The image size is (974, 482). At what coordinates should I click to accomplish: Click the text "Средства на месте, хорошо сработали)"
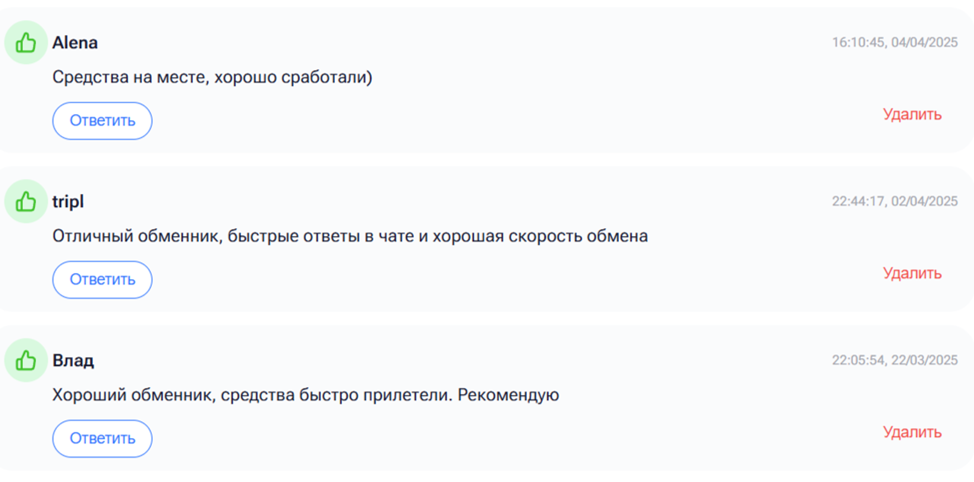(212, 77)
